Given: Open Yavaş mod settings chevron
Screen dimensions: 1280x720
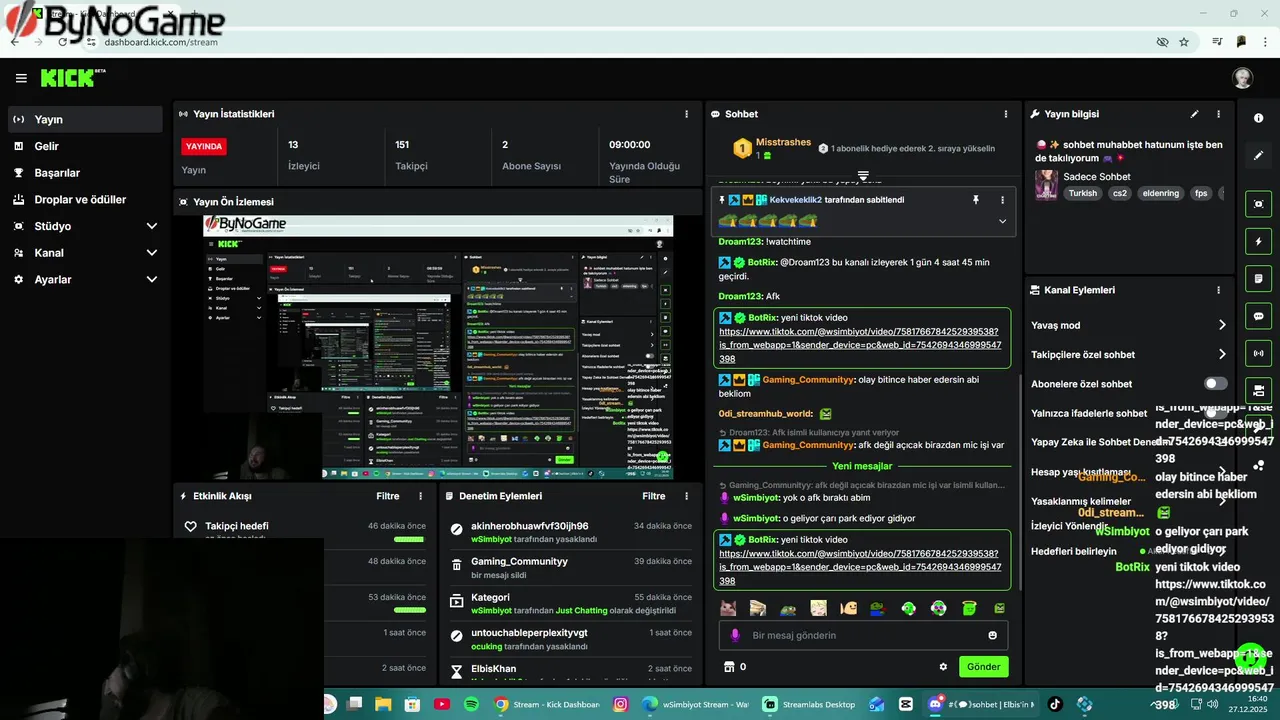Looking at the screenshot, I should [1222, 325].
